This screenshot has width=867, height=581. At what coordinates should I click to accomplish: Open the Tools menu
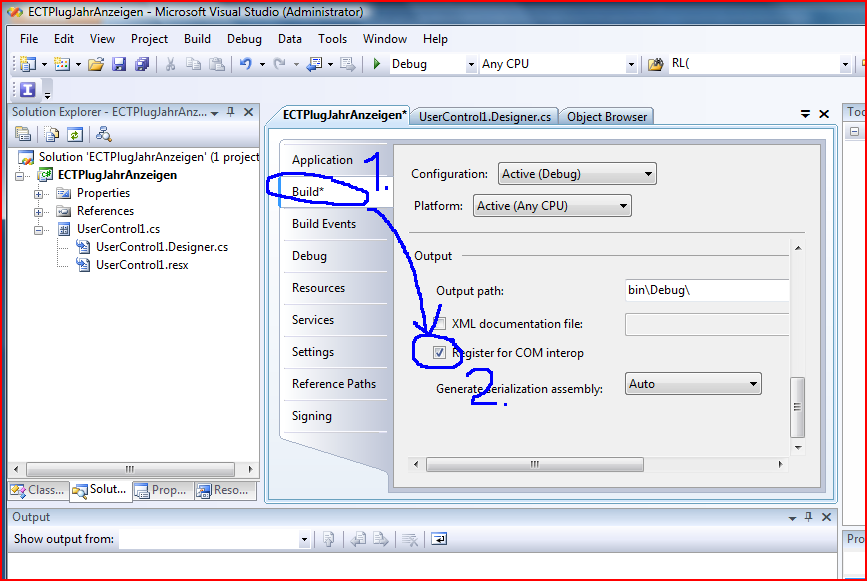(x=332, y=39)
